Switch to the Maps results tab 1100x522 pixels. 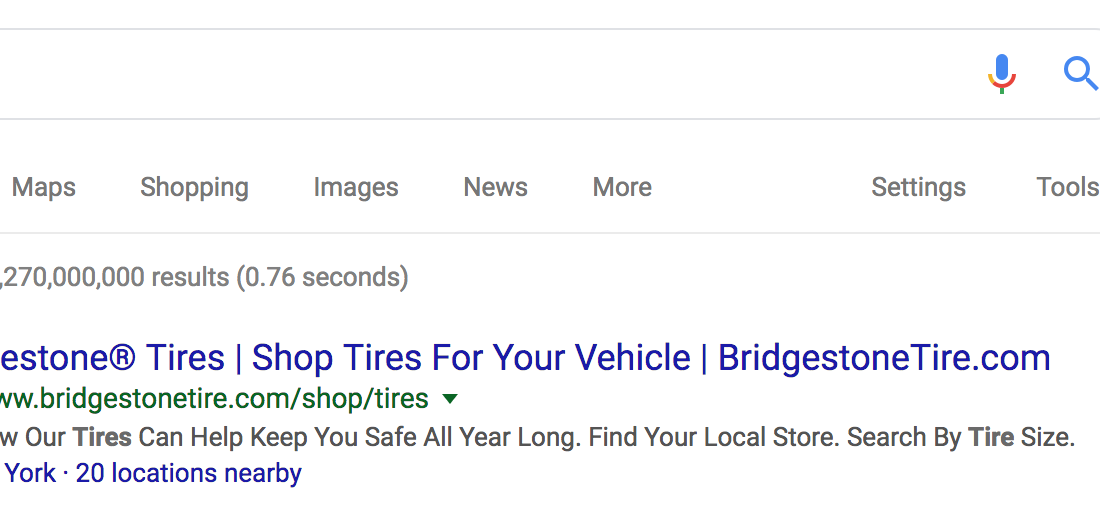tap(43, 187)
